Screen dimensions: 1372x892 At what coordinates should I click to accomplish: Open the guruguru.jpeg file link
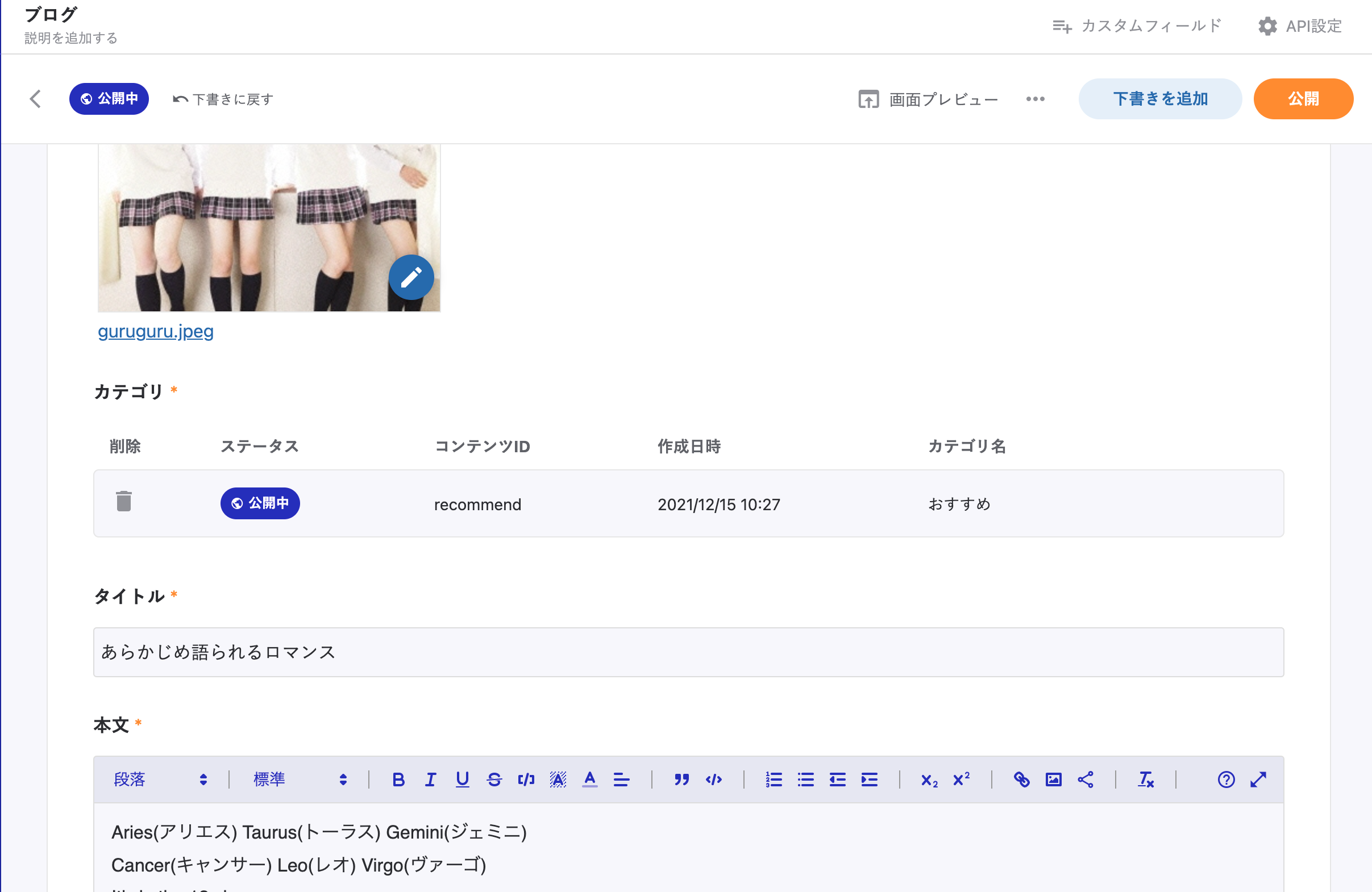pos(156,331)
